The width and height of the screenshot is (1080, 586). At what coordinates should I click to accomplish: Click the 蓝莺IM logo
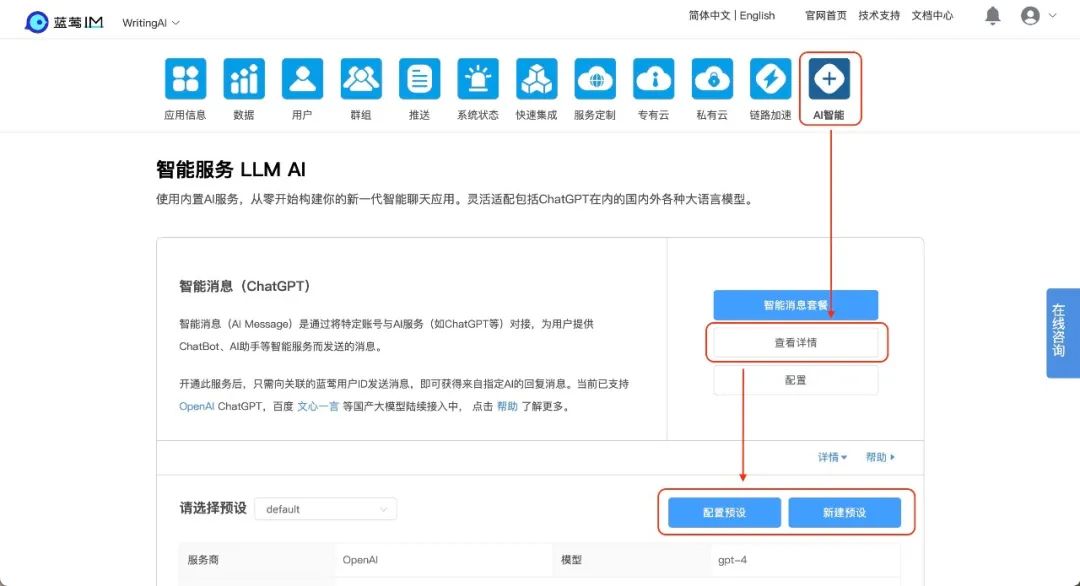coord(64,22)
